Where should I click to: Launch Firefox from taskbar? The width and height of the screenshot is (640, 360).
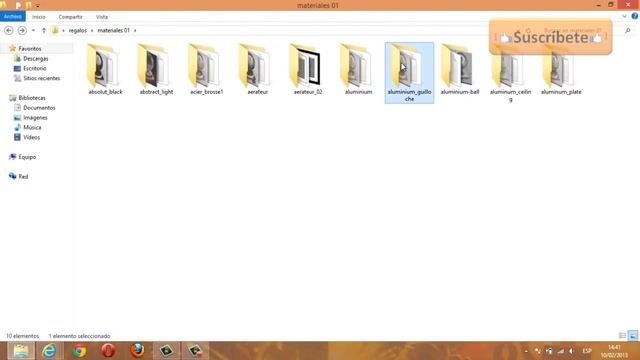(x=138, y=351)
